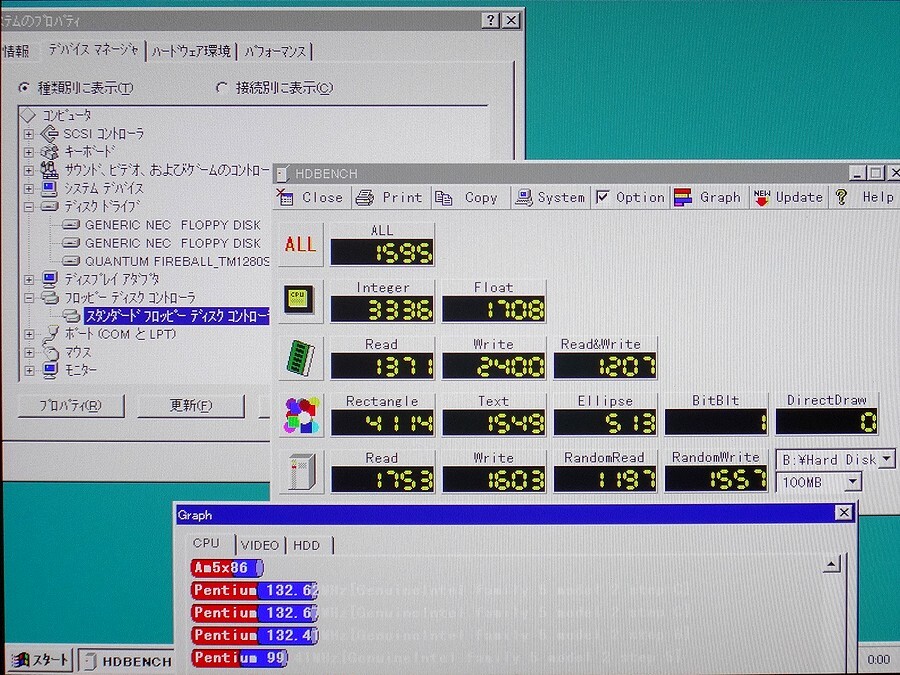Select the コンピュータ root icon
This screenshot has width=900, height=675.
point(28,115)
